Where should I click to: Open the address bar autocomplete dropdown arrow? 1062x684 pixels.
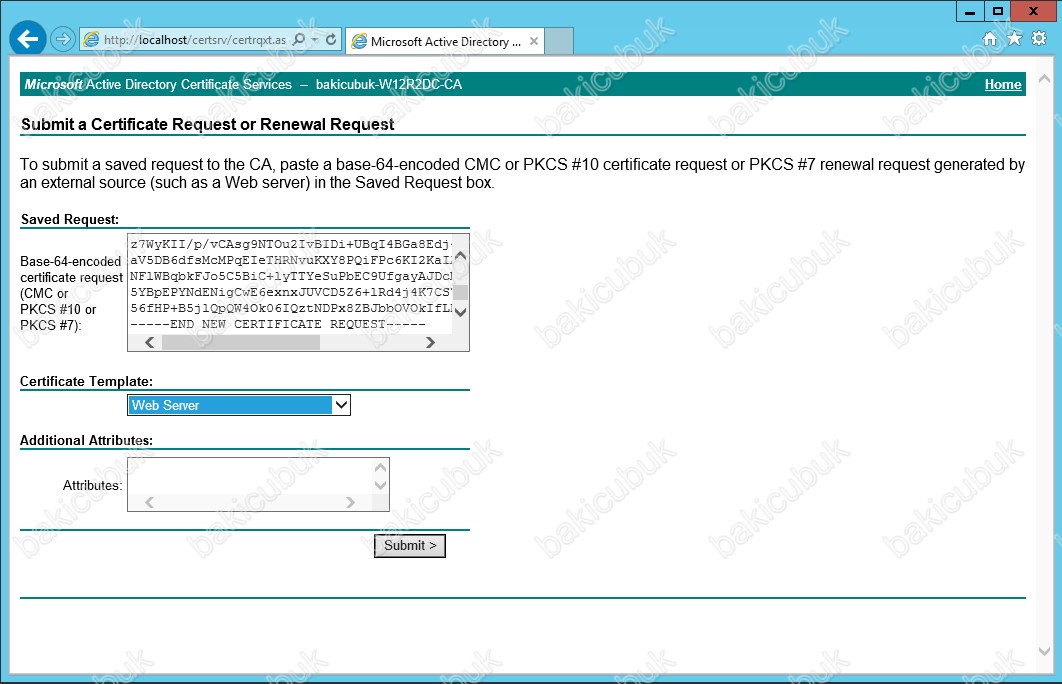tap(315, 39)
